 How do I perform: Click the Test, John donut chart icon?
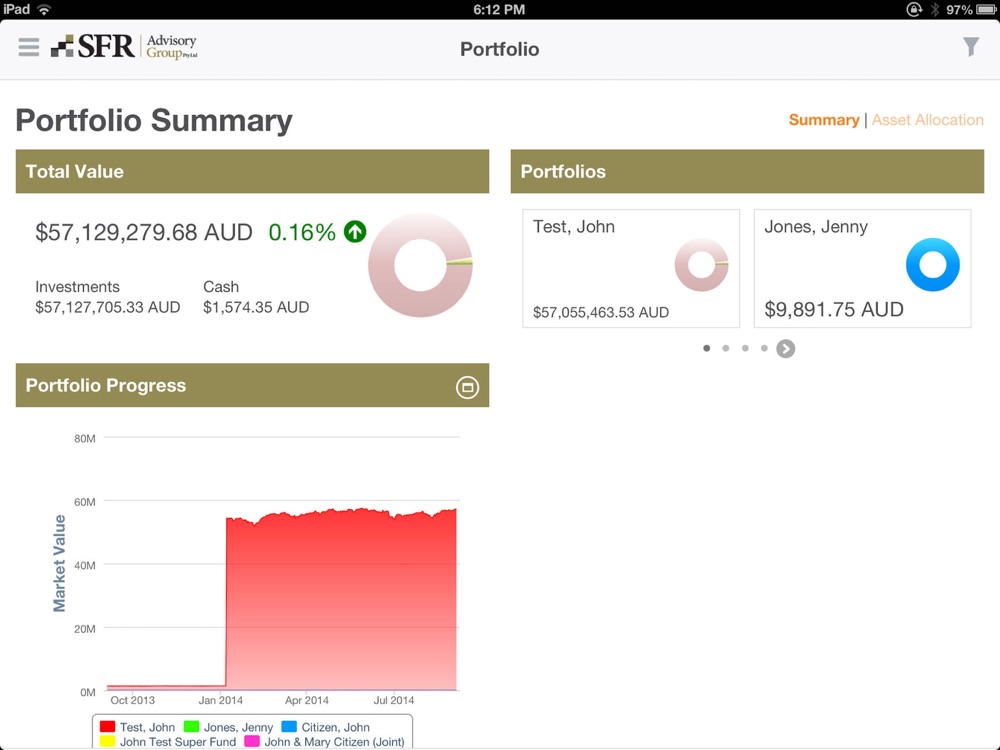click(701, 265)
